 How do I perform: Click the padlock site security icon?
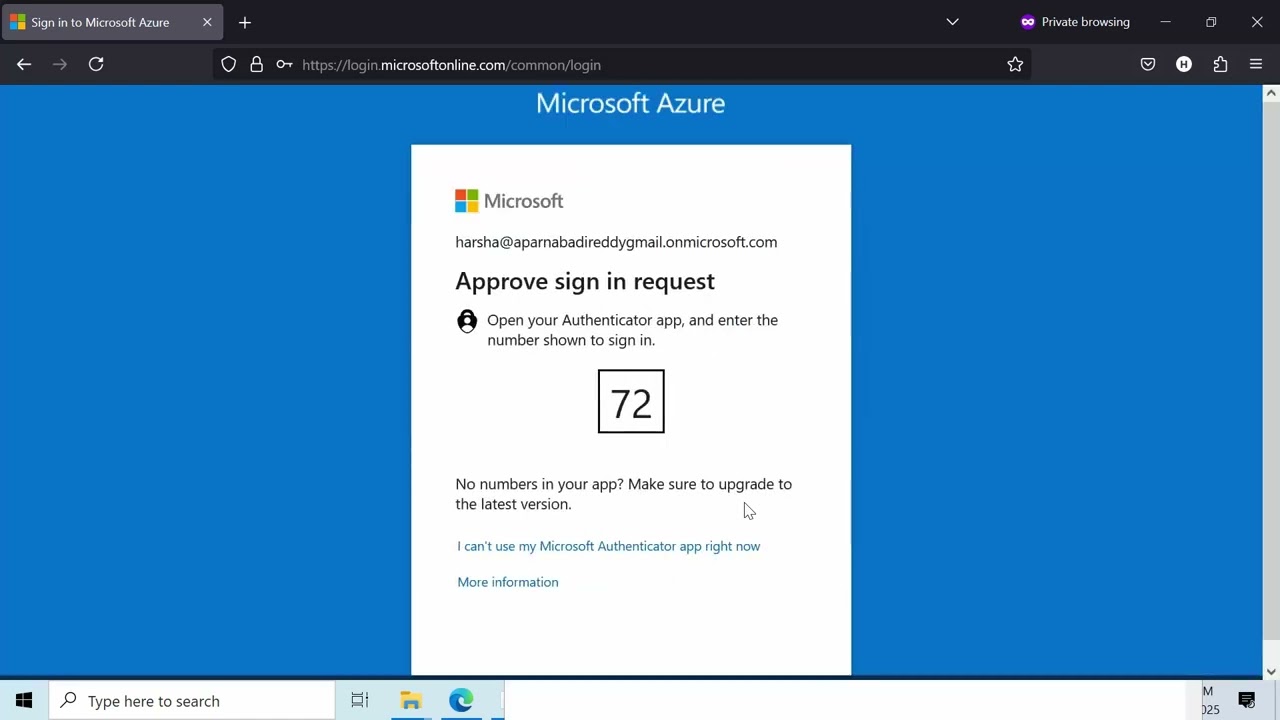pyautogui.click(x=257, y=64)
